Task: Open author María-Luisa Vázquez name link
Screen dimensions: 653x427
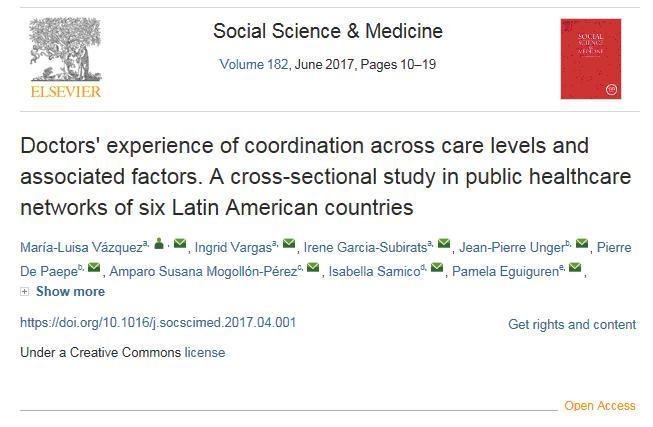Action: (82, 247)
